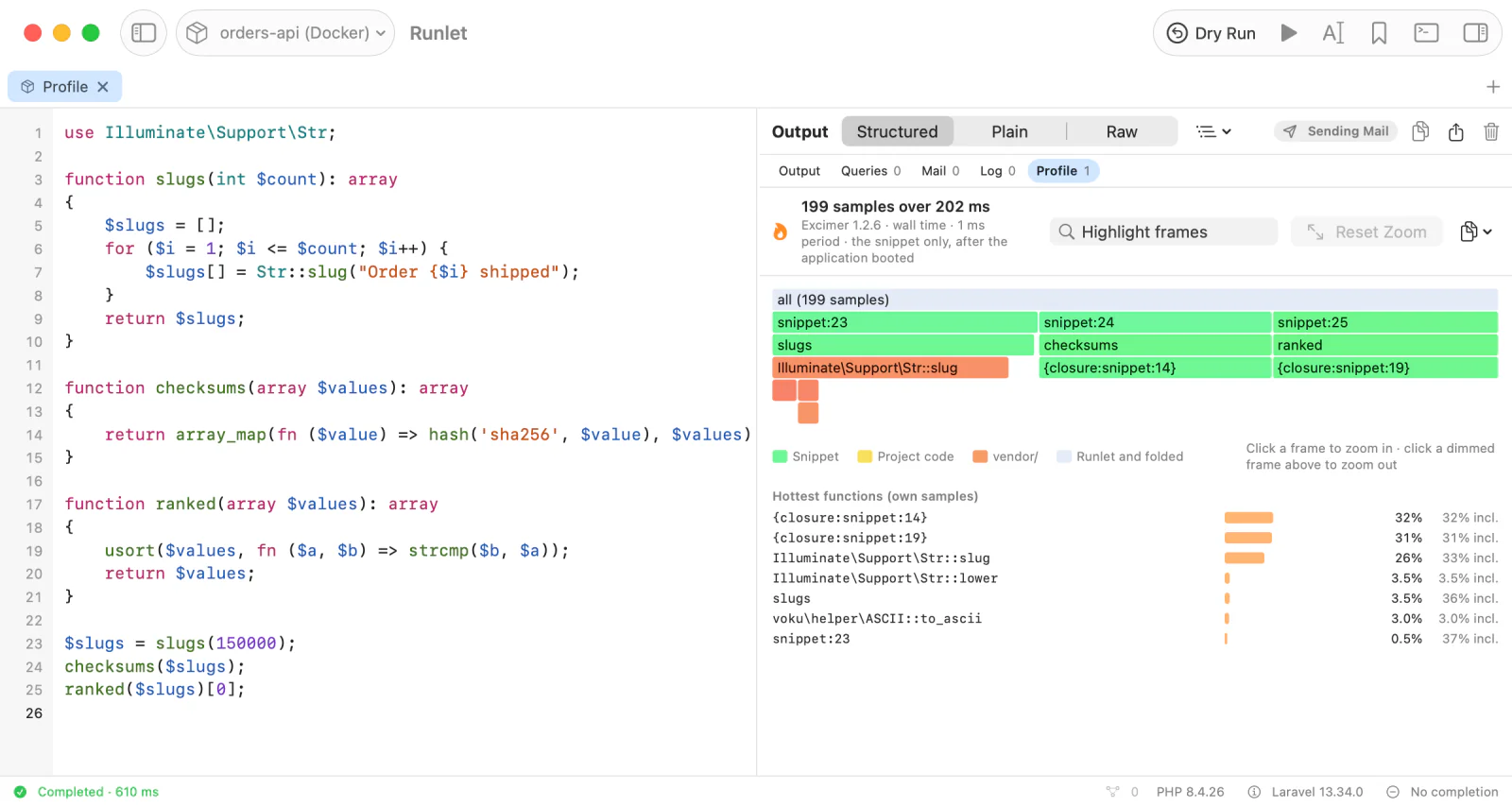This screenshot has height=807, width=1512.
Task: Clear output with trash icon
Action: click(x=1491, y=131)
